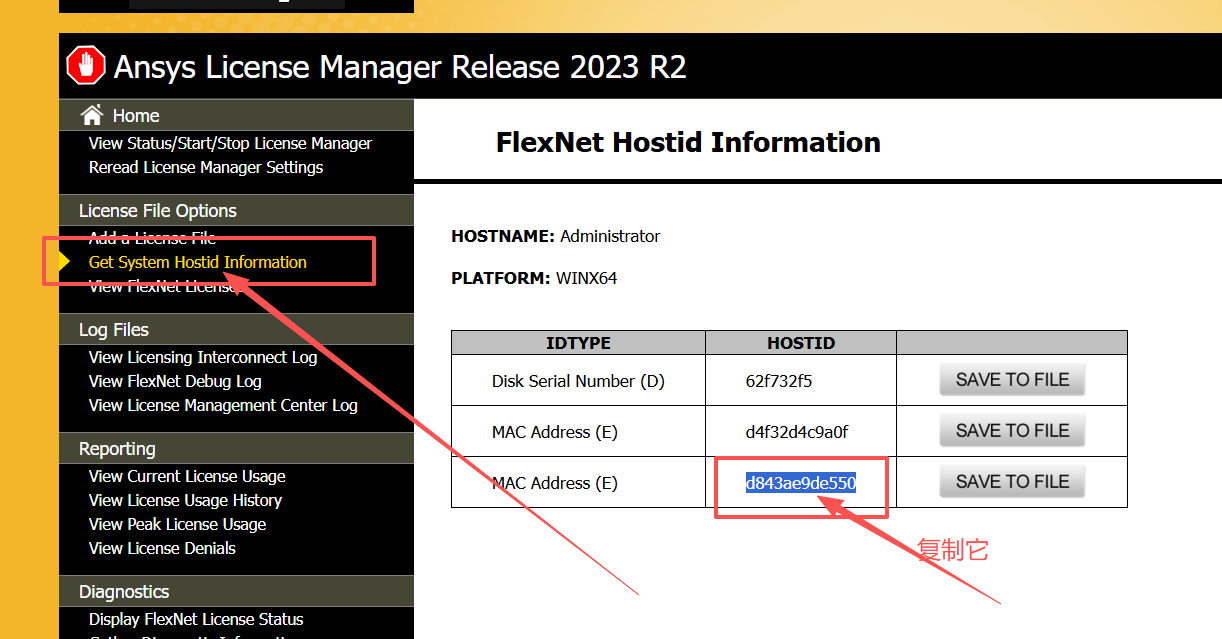
Task: Open View FlexNet Debug Log
Action: click(175, 381)
